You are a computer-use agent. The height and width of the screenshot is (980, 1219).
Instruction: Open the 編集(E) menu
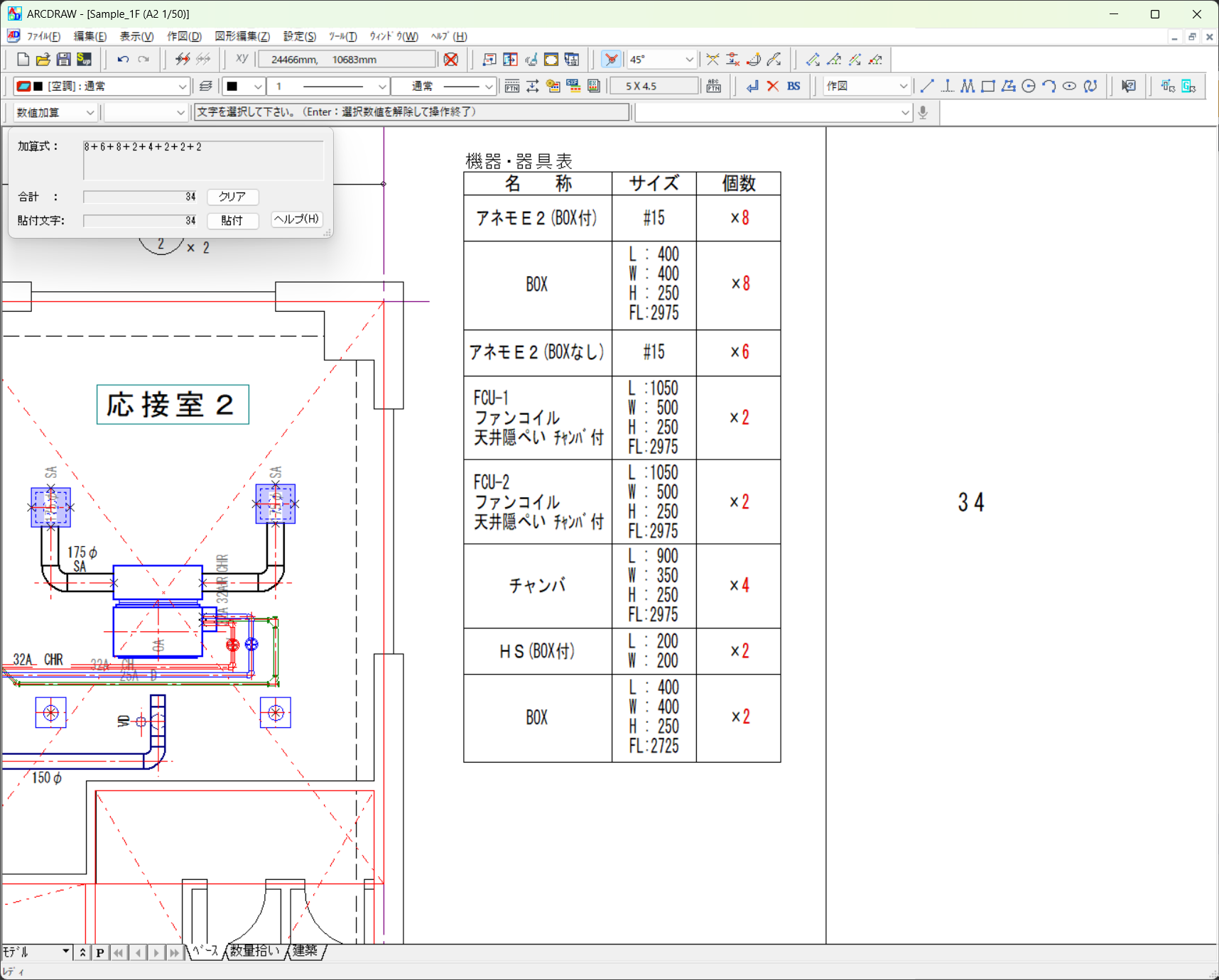(90, 36)
